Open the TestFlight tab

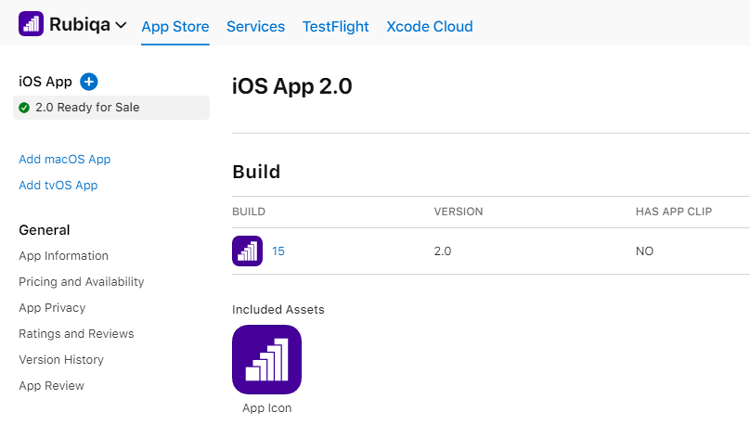[x=335, y=26]
